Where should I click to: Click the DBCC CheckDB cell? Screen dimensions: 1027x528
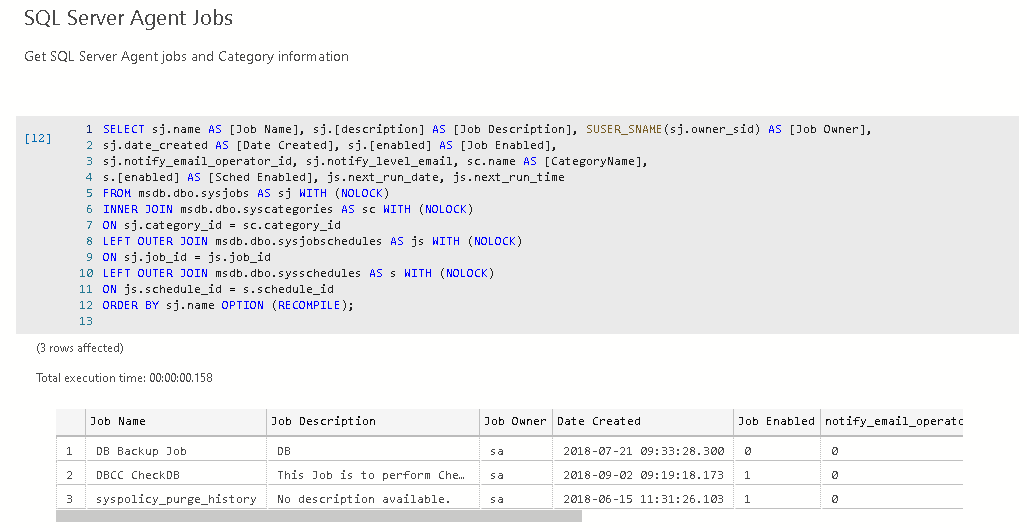tap(138, 475)
